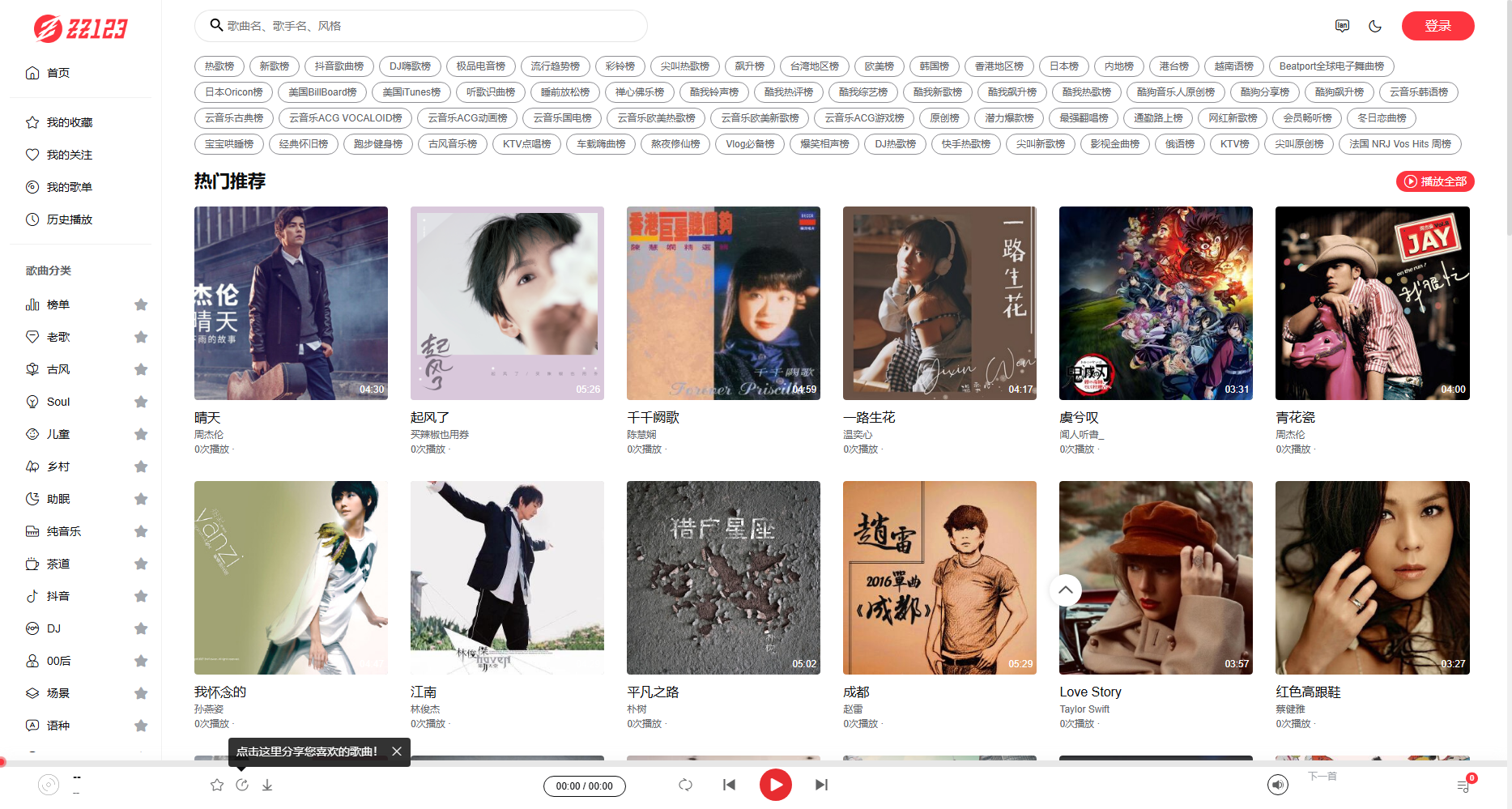Click the download icon in player bar
This screenshot has width=1512, height=809.
coord(267,785)
